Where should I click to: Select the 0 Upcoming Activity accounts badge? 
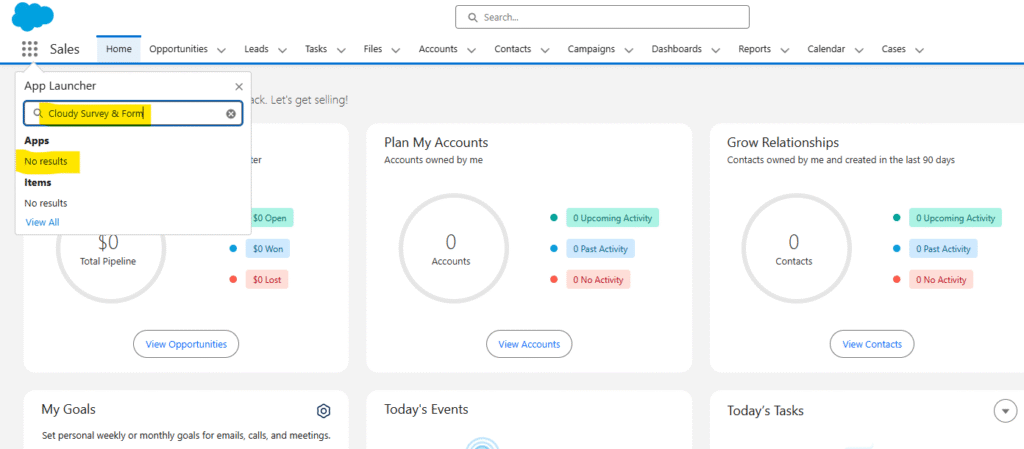pyautogui.click(x=611, y=218)
